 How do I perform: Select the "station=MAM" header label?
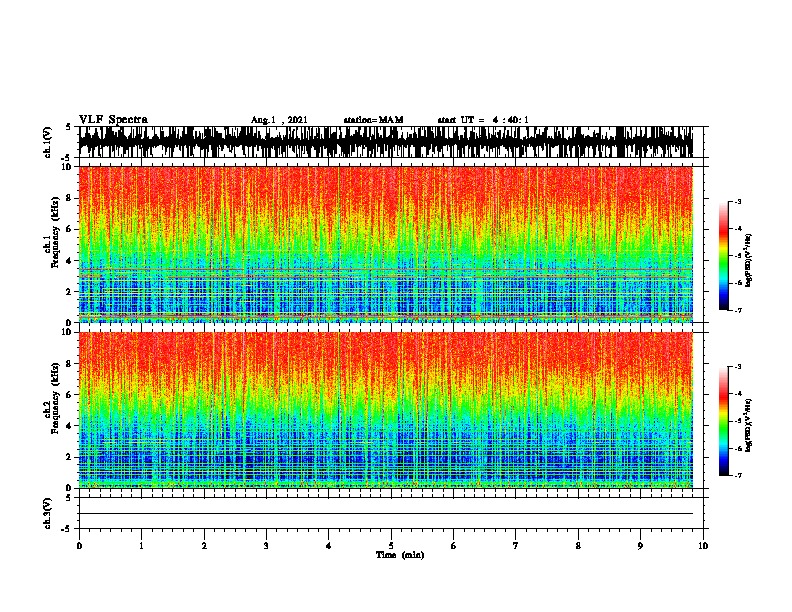374,120
